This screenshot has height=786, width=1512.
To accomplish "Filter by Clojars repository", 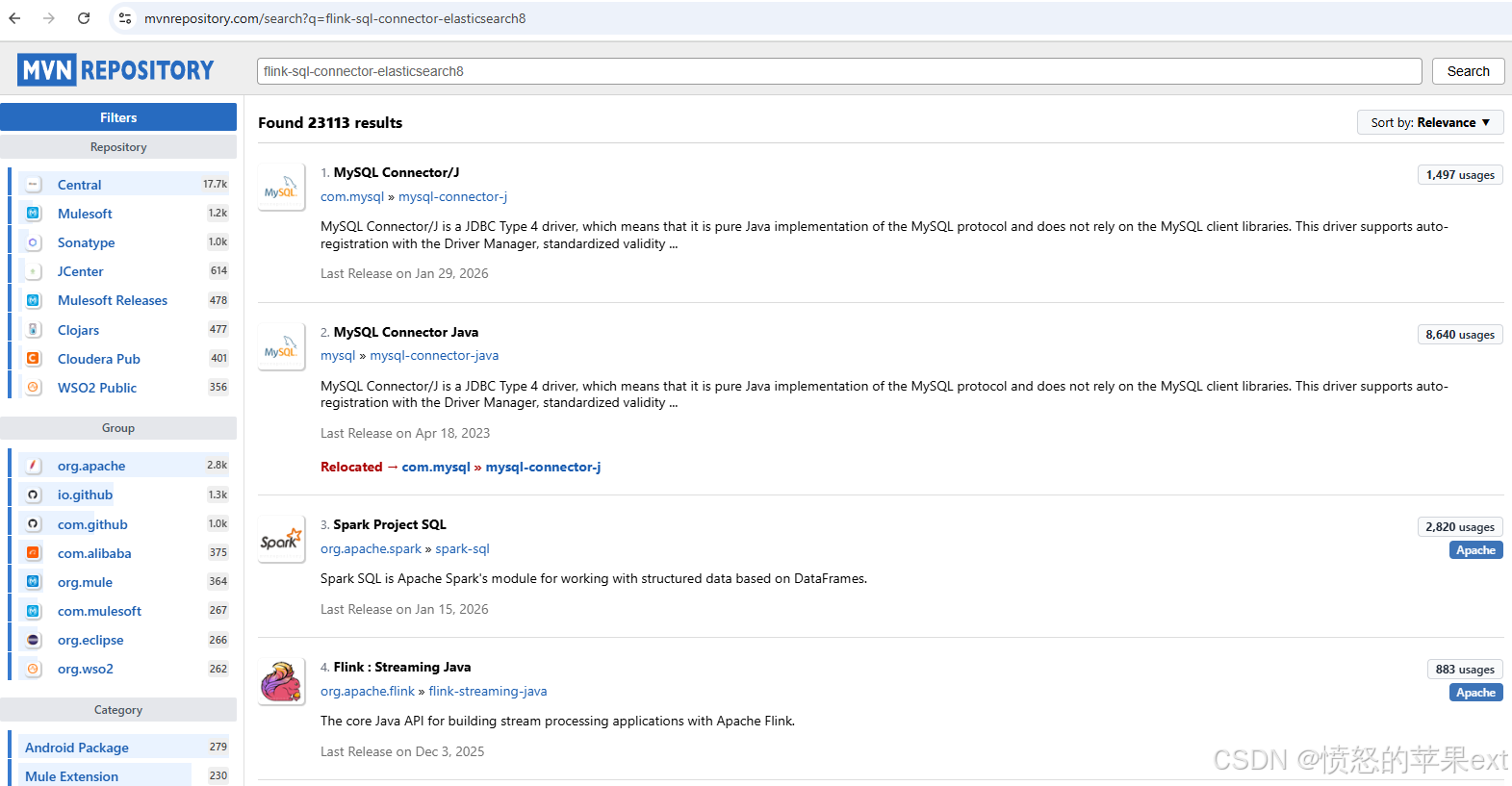I will click(x=78, y=330).
